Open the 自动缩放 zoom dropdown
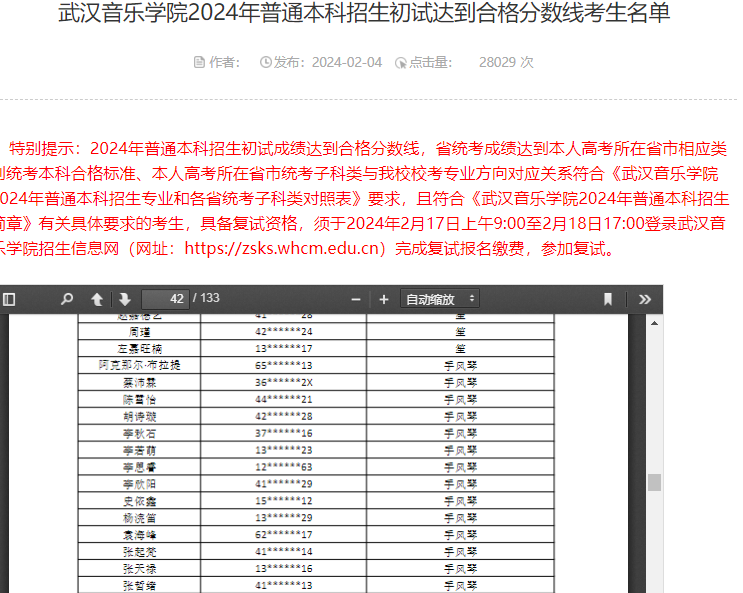 (x=439, y=299)
